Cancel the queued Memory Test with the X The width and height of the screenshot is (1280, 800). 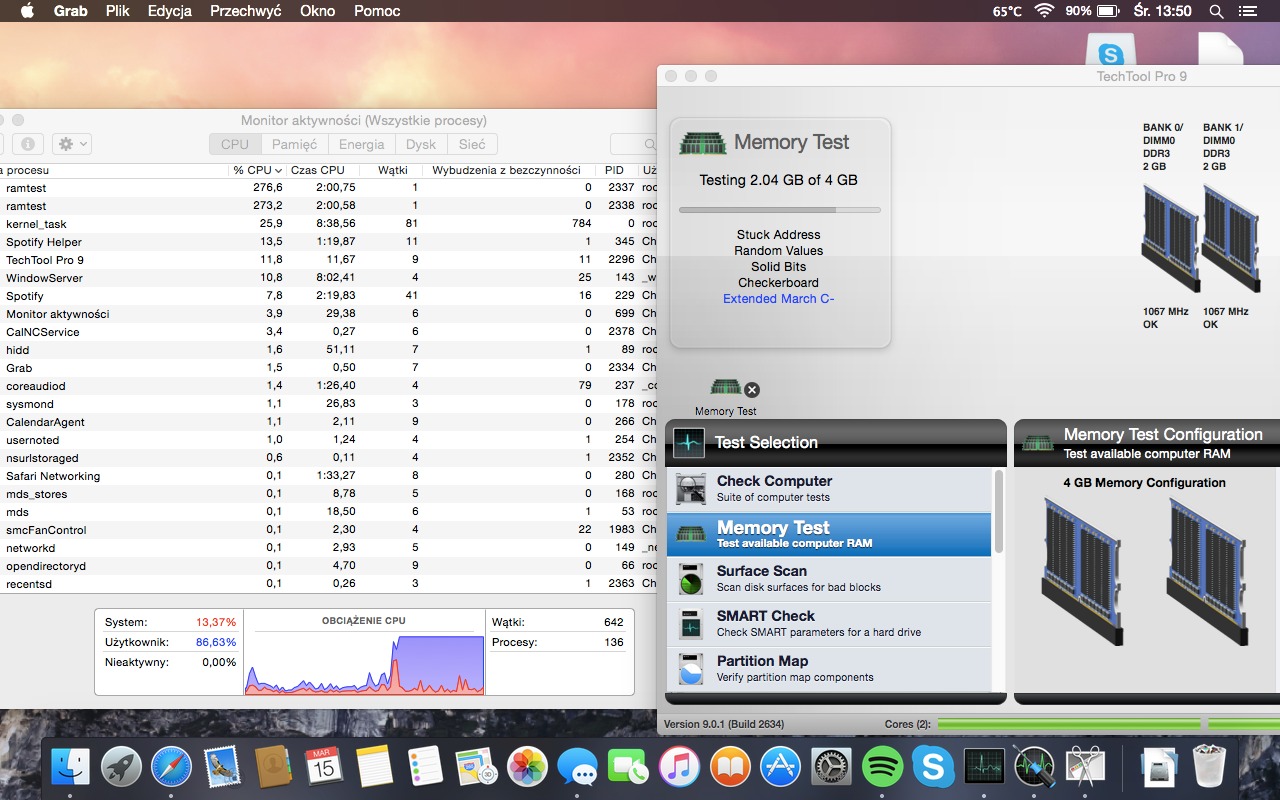752,390
